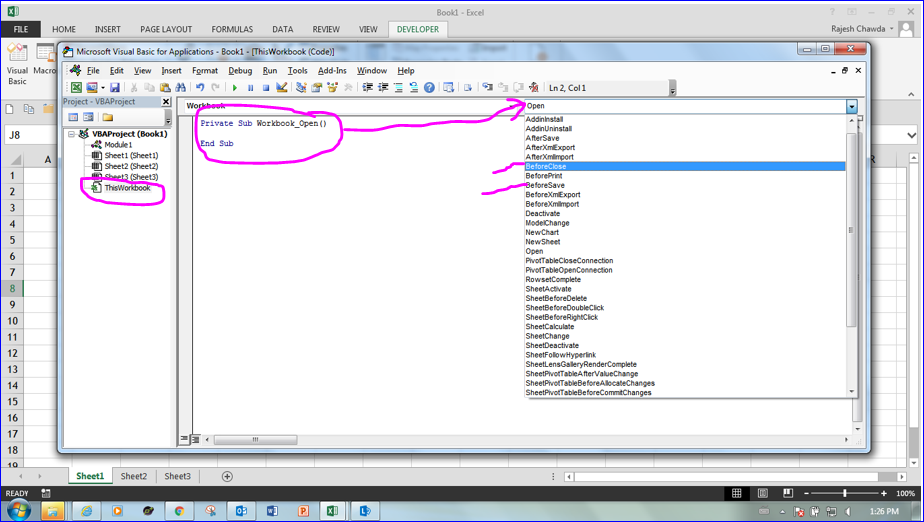Click the Excel zoom slider handle
The image size is (924, 522).
pyautogui.click(x=844, y=493)
